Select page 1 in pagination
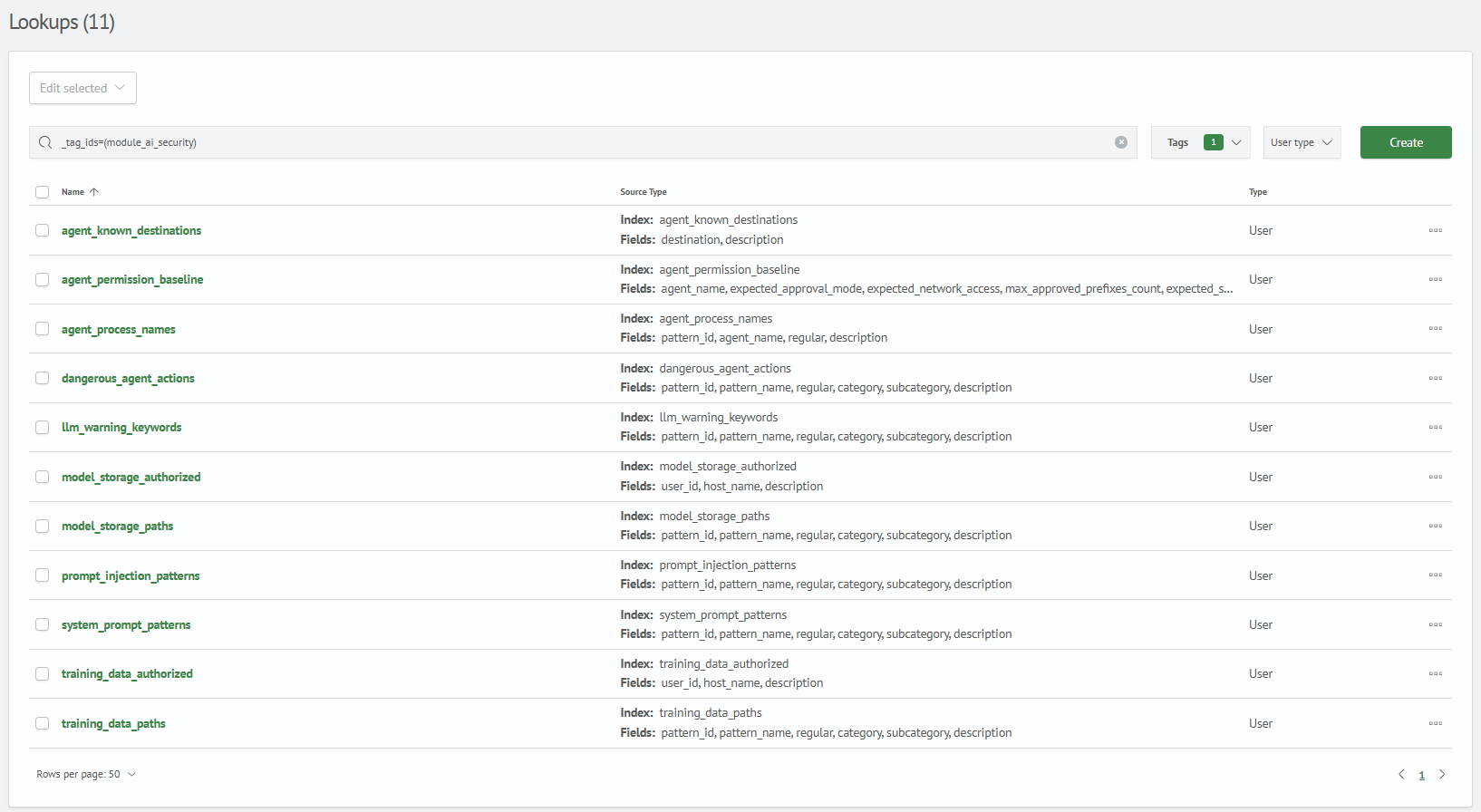The height and width of the screenshot is (812, 1481). 1421,775
